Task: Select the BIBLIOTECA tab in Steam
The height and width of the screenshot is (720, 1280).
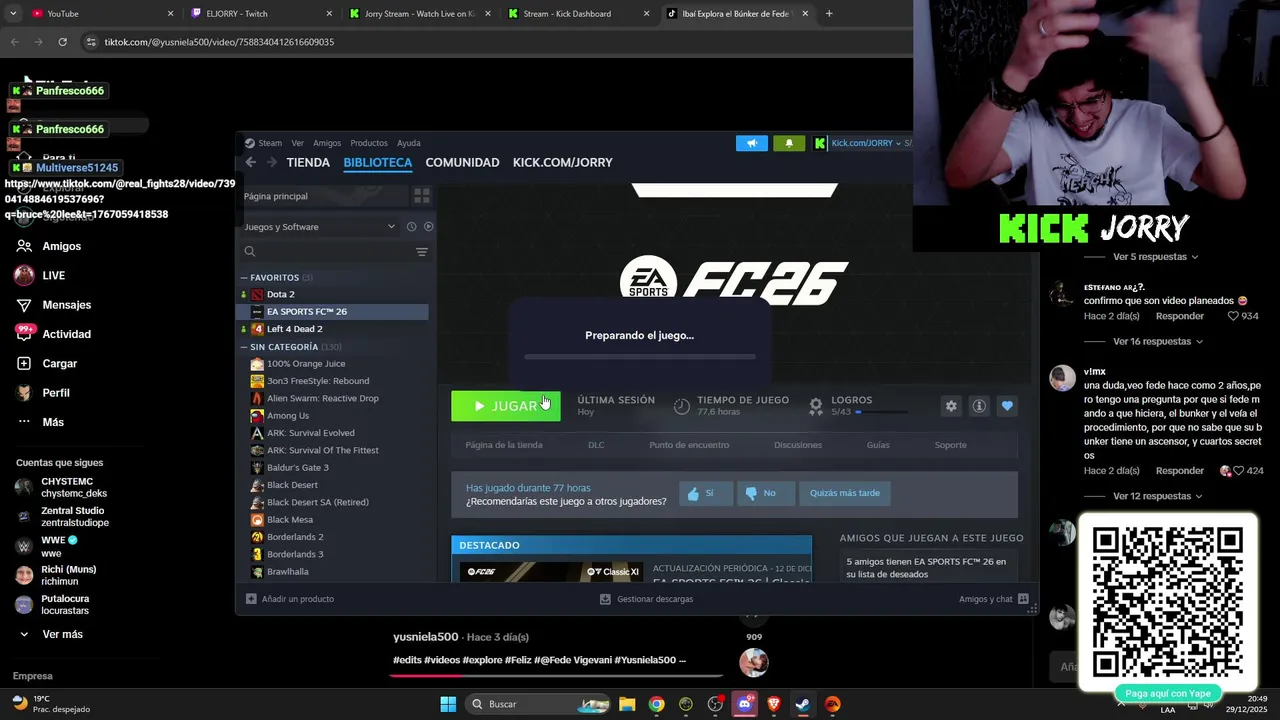Action: click(x=377, y=162)
